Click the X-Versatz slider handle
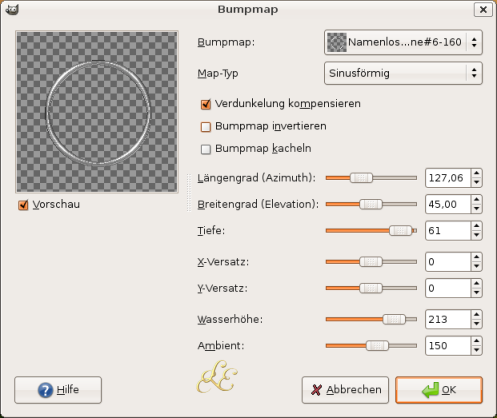 click(x=371, y=262)
